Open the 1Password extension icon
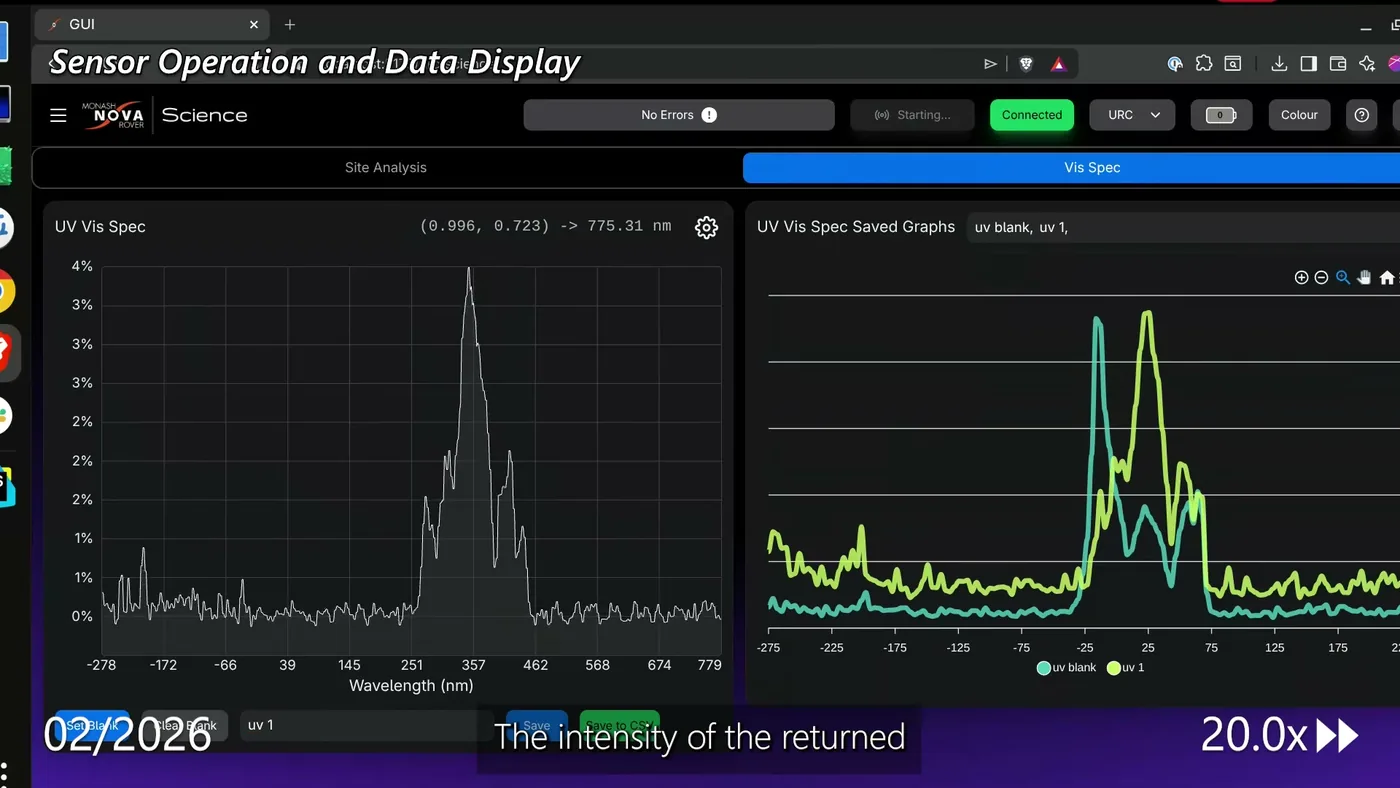Screen dimensions: 1400x788 [x=1175, y=64]
